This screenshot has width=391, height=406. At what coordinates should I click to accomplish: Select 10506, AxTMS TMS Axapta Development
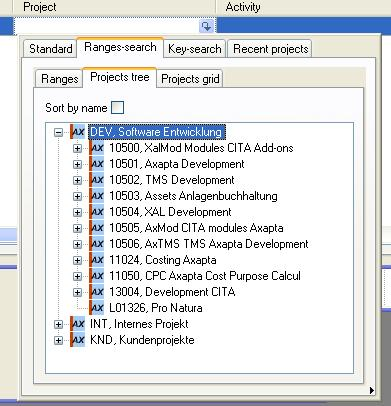click(x=209, y=244)
